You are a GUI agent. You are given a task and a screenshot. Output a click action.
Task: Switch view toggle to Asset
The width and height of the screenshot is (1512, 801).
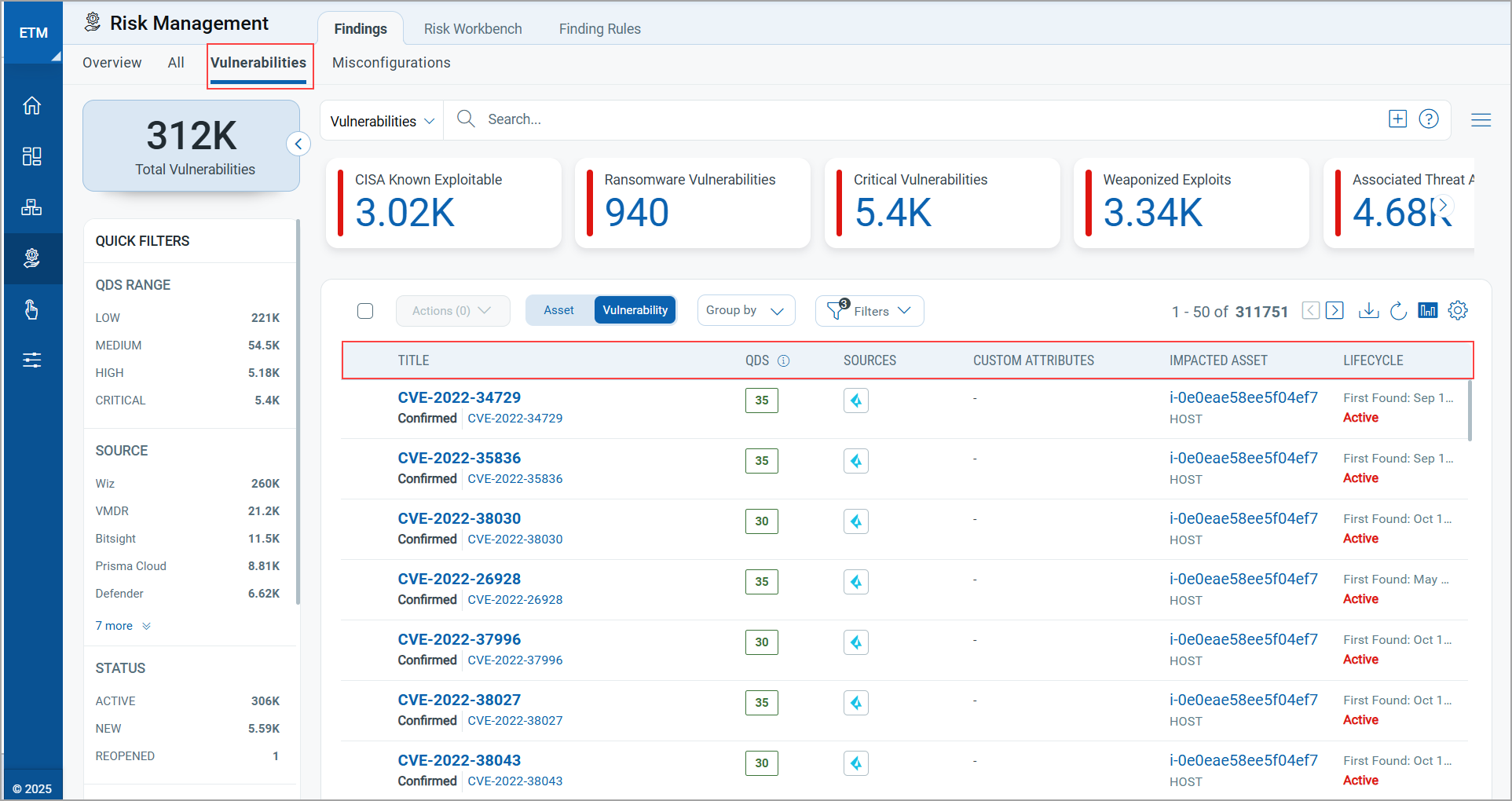pyautogui.click(x=558, y=310)
